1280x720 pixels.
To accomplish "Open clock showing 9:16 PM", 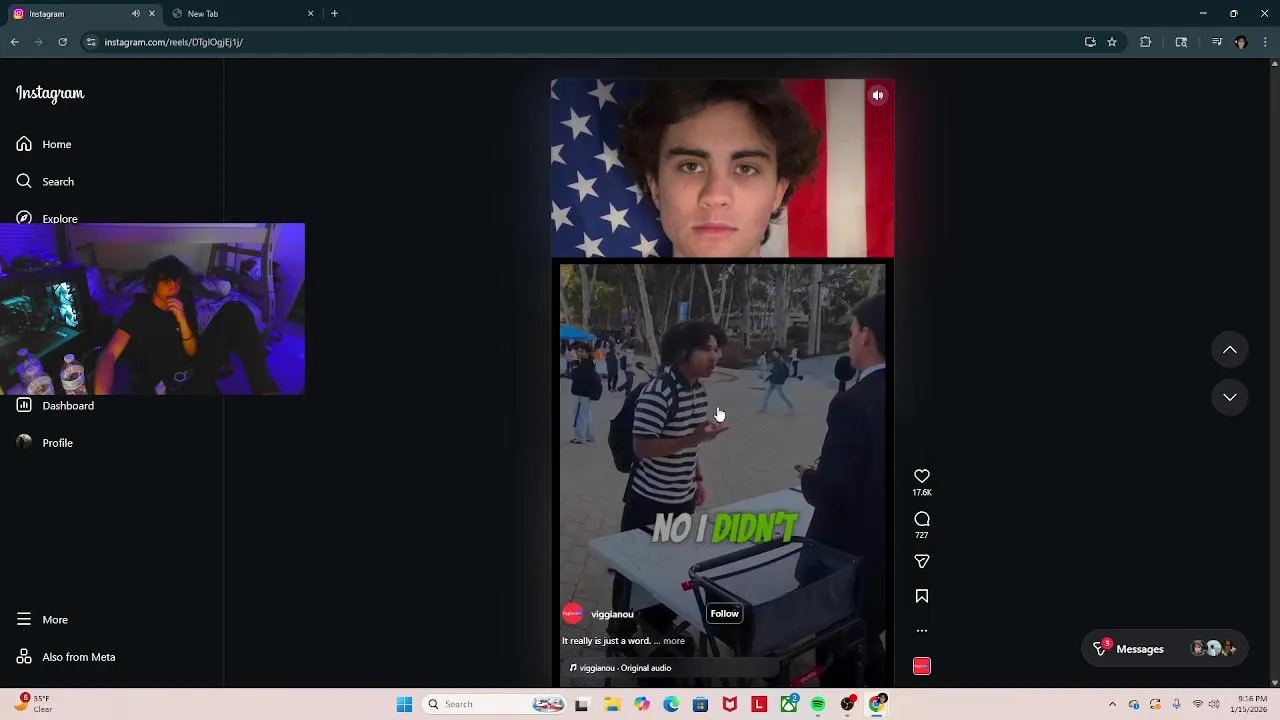I will (1252, 704).
